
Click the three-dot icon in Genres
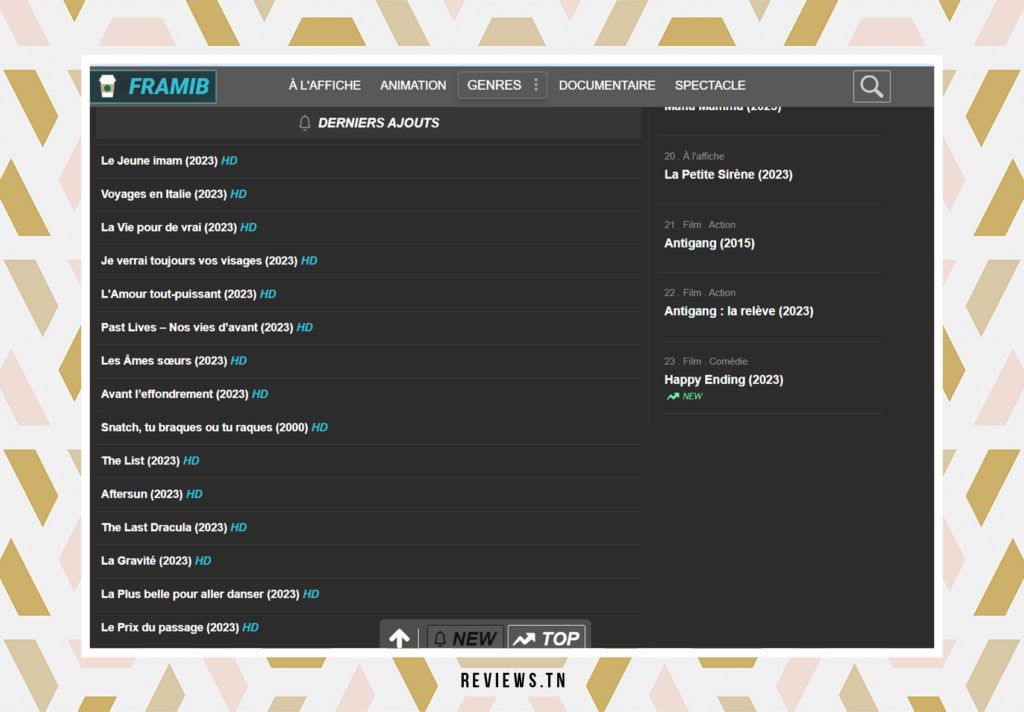pos(536,85)
